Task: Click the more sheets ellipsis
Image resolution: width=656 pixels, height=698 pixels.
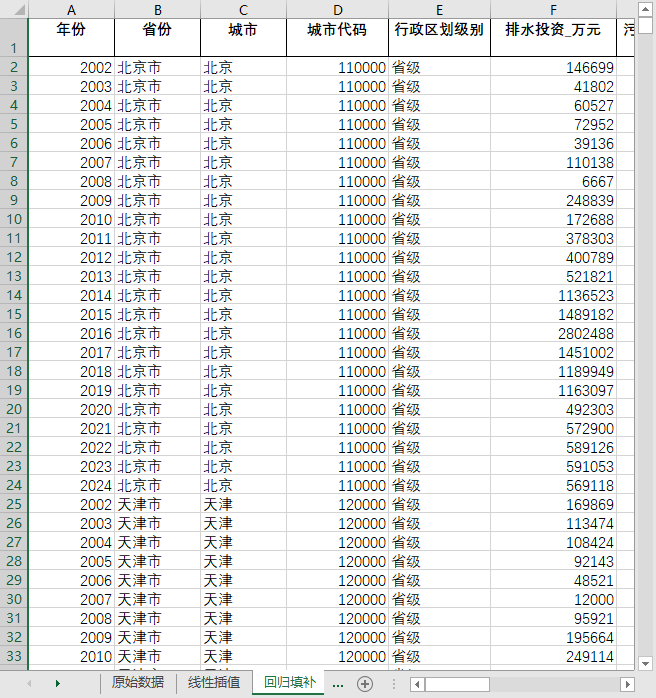Action: click(338, 684)
